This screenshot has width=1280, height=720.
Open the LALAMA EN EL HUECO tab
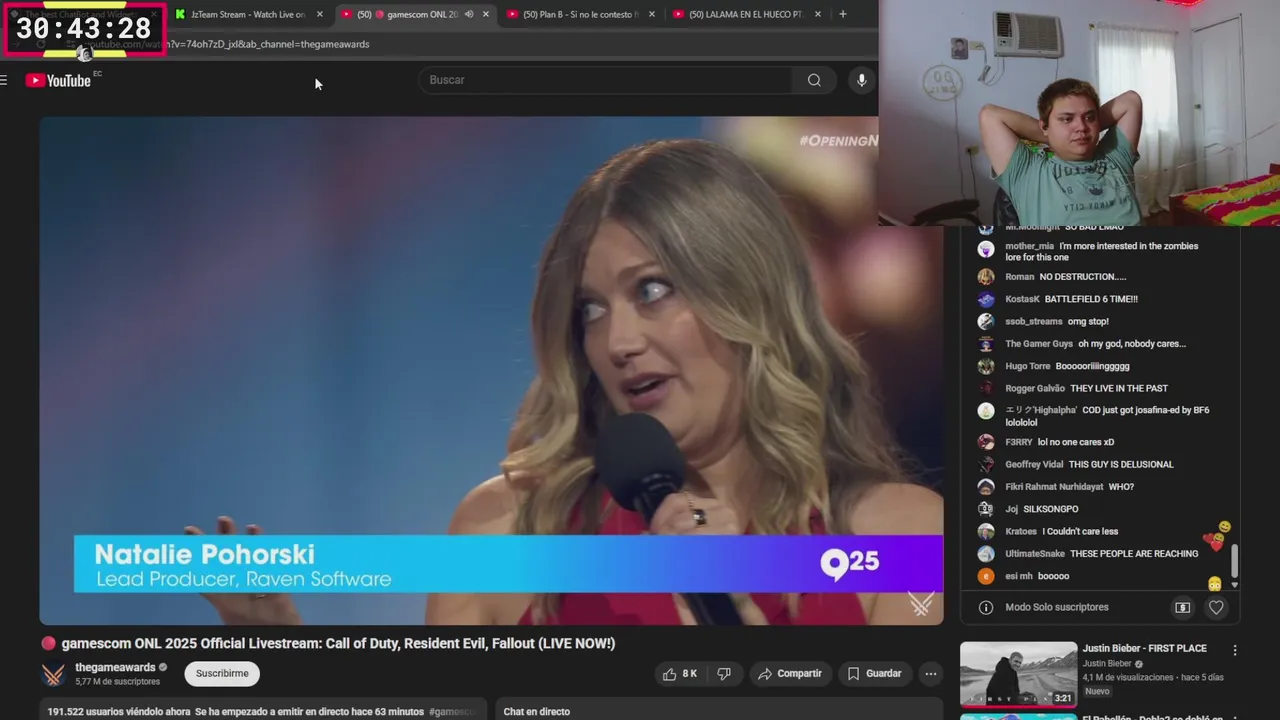[746, 14]
